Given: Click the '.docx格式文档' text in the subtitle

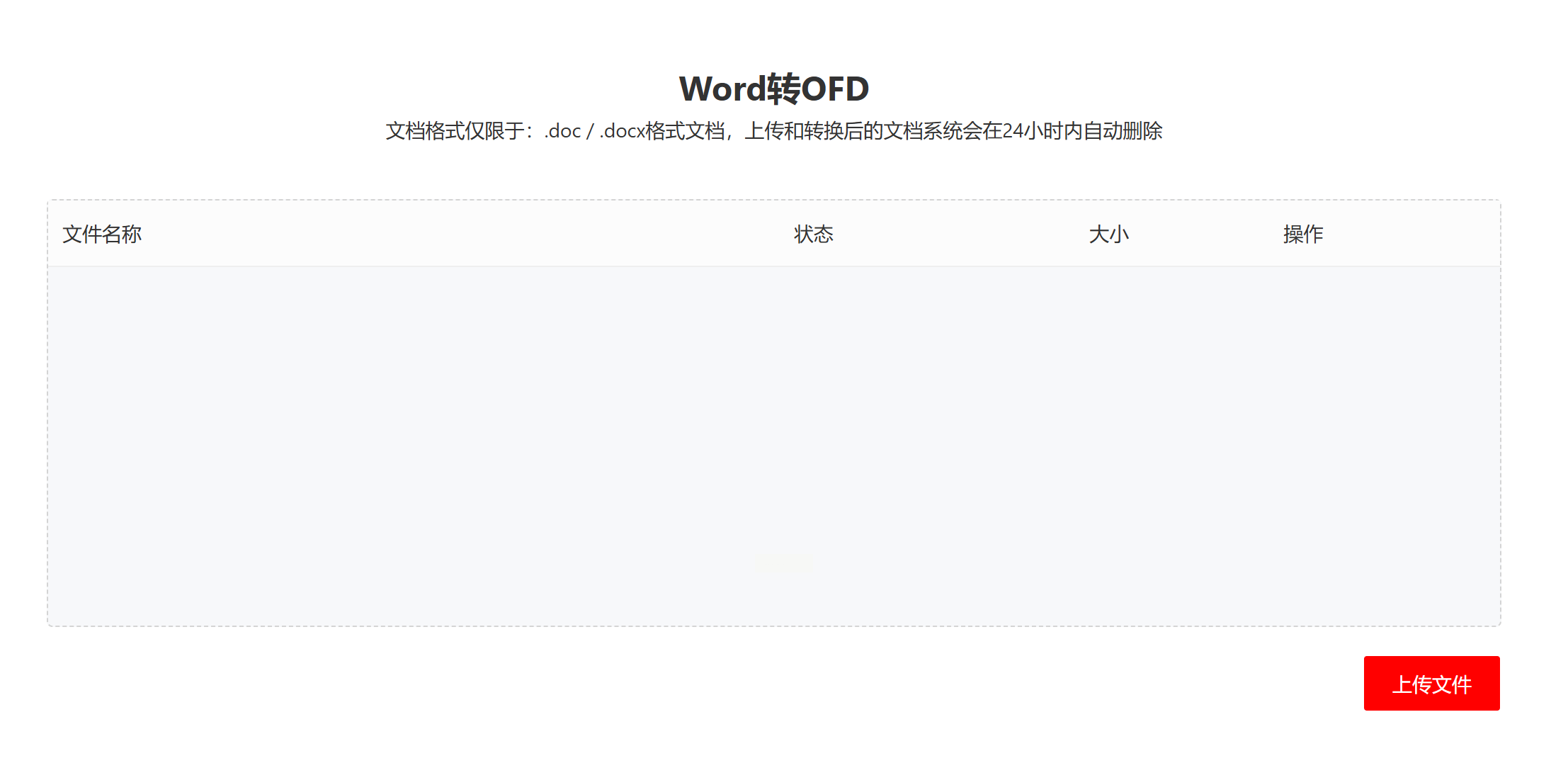Looking at the screenshot, I should (x=662, y=131).
